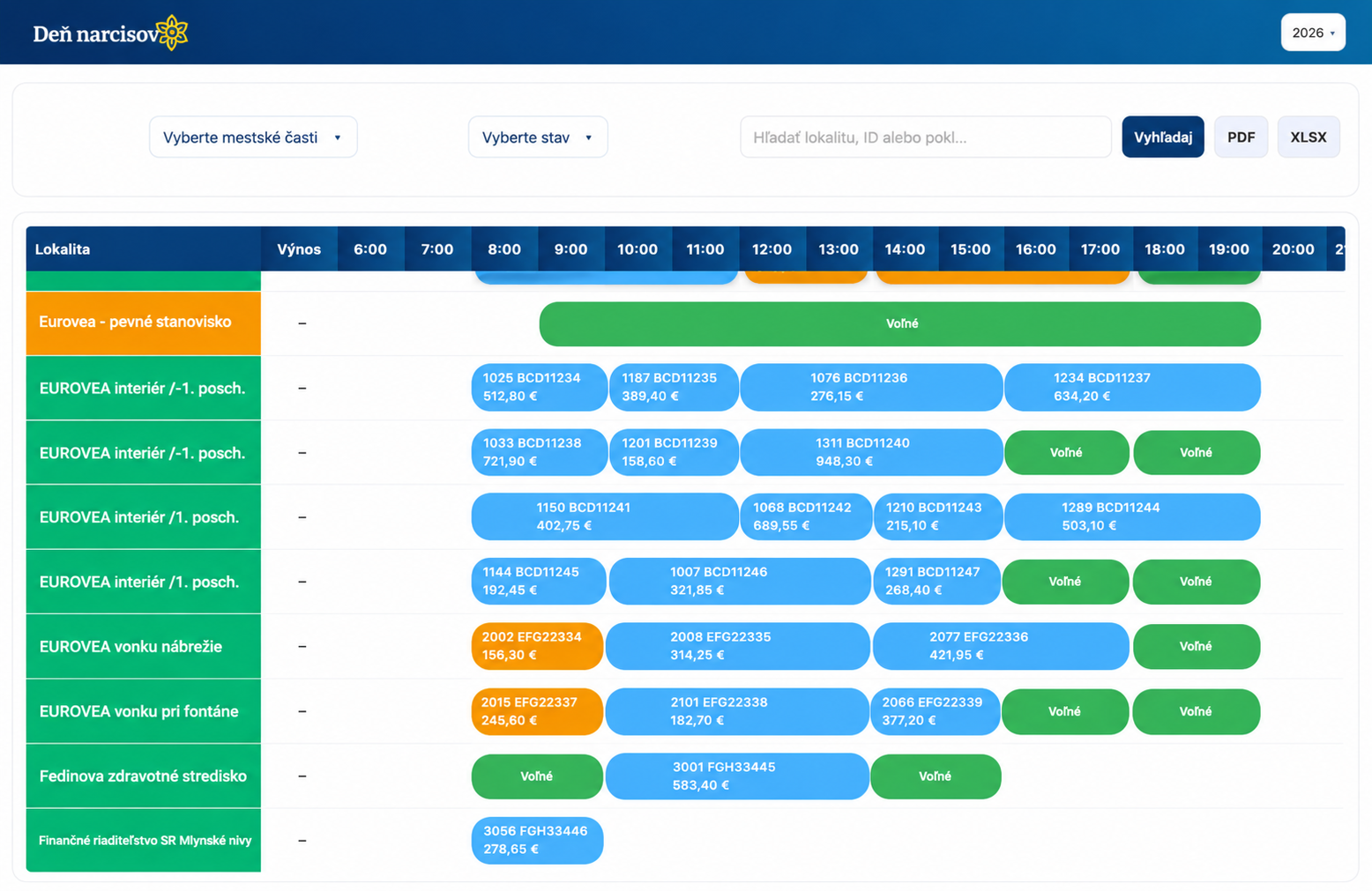Open reservation 2066 EFG22339

coord(936,711)
